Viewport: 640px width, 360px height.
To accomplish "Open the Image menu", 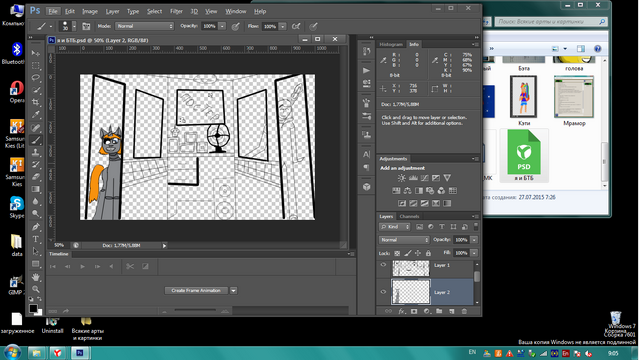I will tap(90, 11).
